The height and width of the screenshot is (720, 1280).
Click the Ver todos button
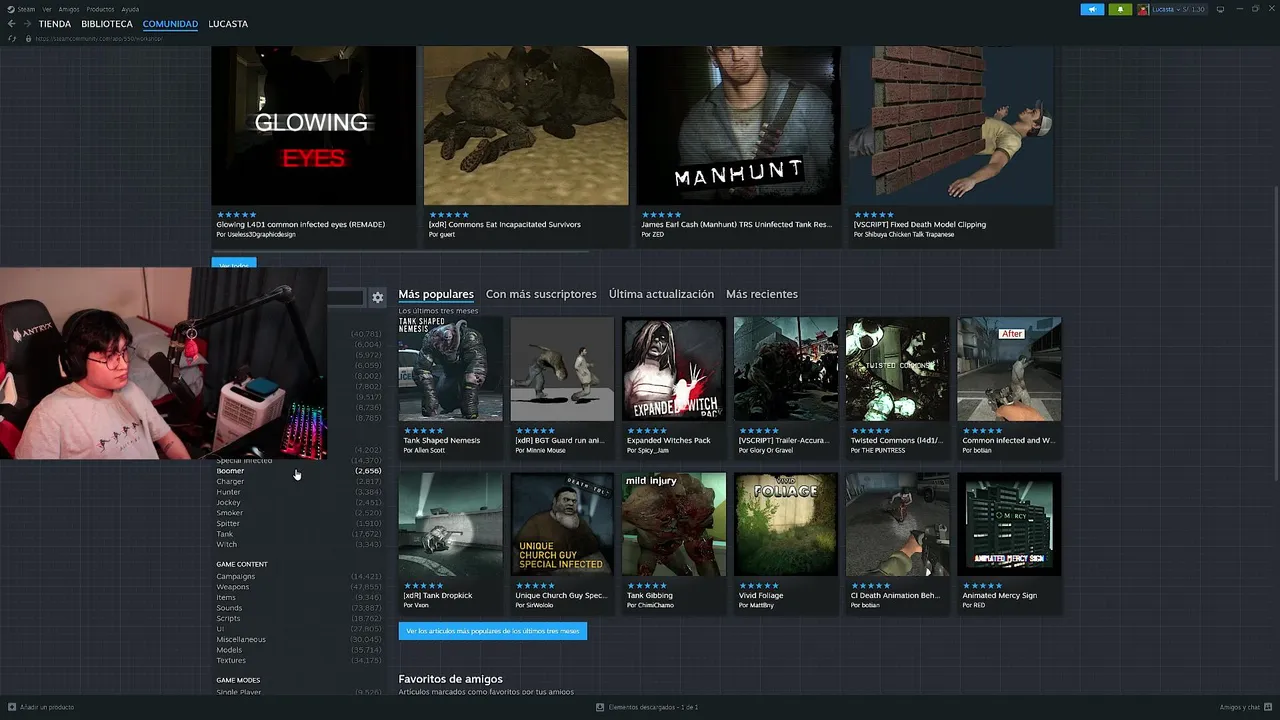pyautogui.click(x=234, y=265)
